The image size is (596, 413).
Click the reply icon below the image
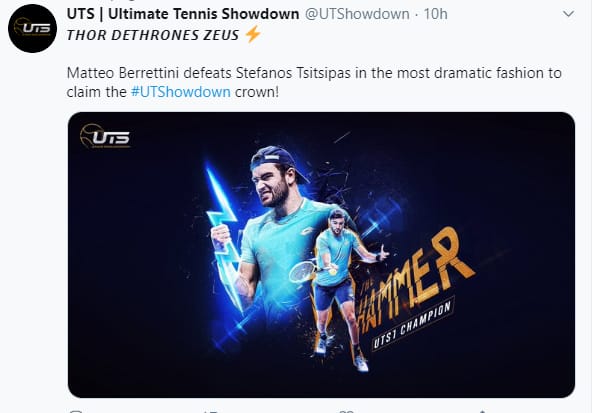tap(76, 411)
